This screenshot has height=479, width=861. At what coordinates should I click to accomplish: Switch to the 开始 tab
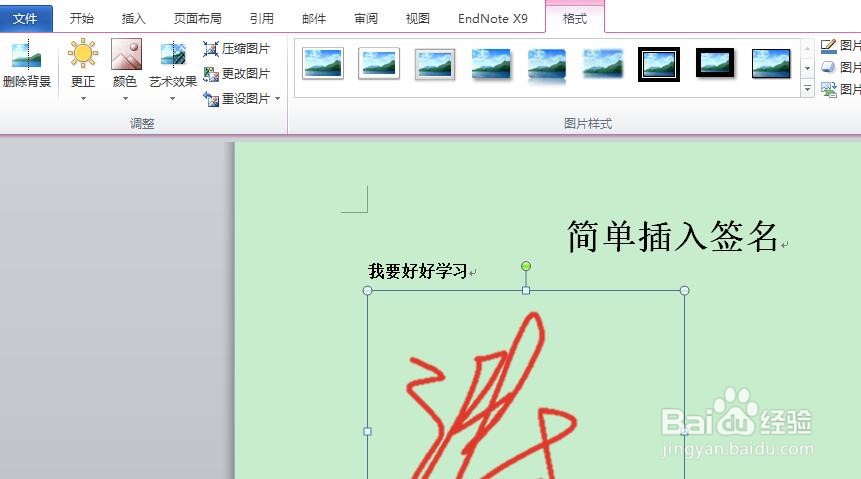tap(81, 19)
